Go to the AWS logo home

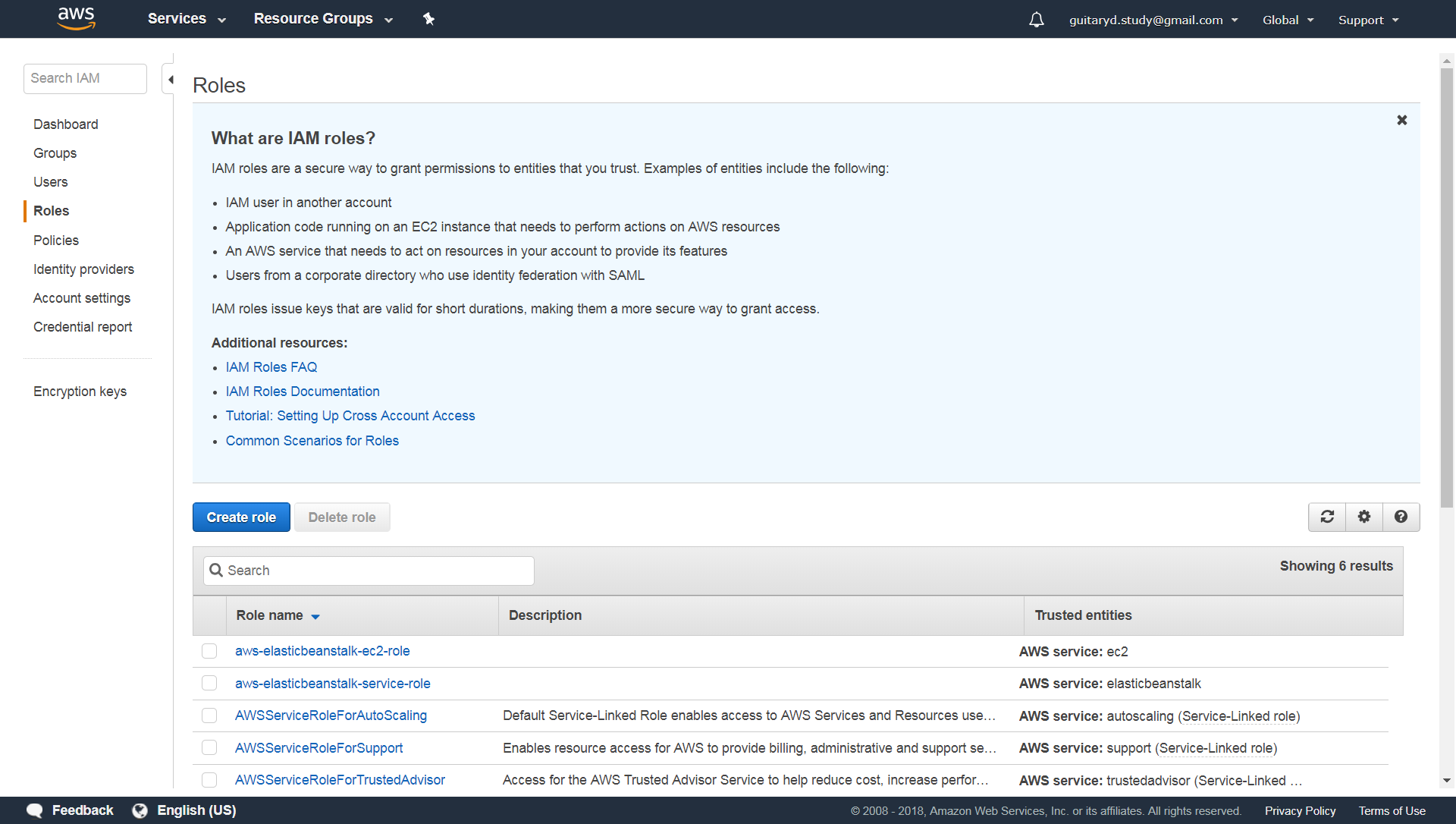tap(76, 18)
